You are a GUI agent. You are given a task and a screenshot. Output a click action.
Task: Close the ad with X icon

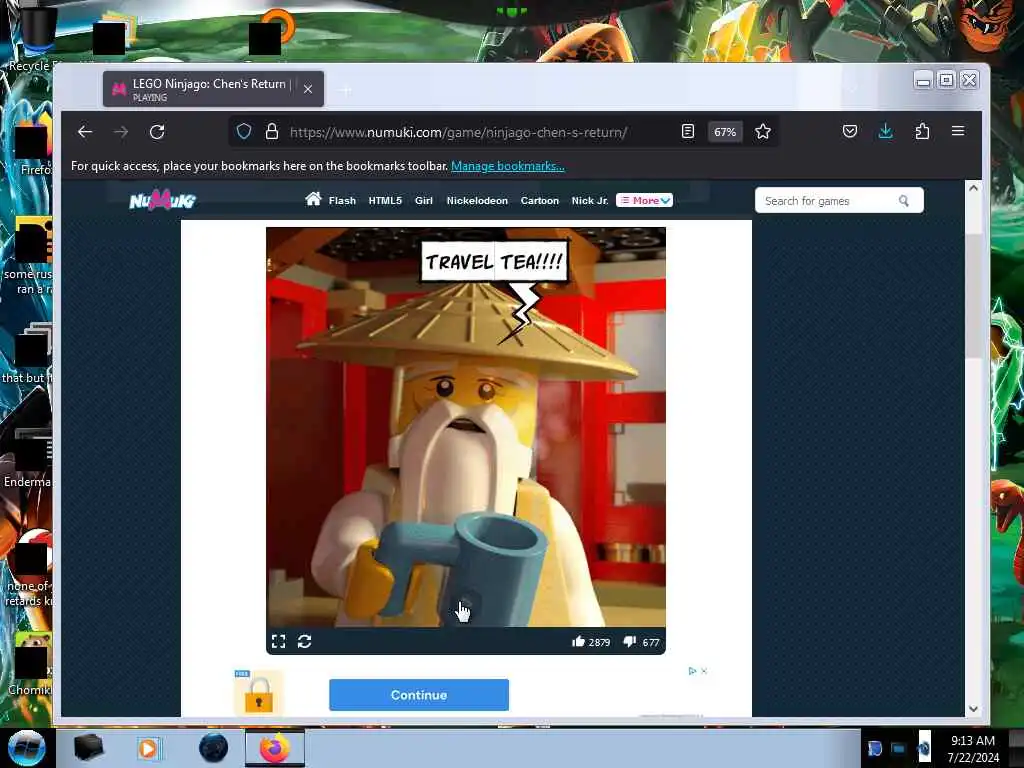[704, 671]
